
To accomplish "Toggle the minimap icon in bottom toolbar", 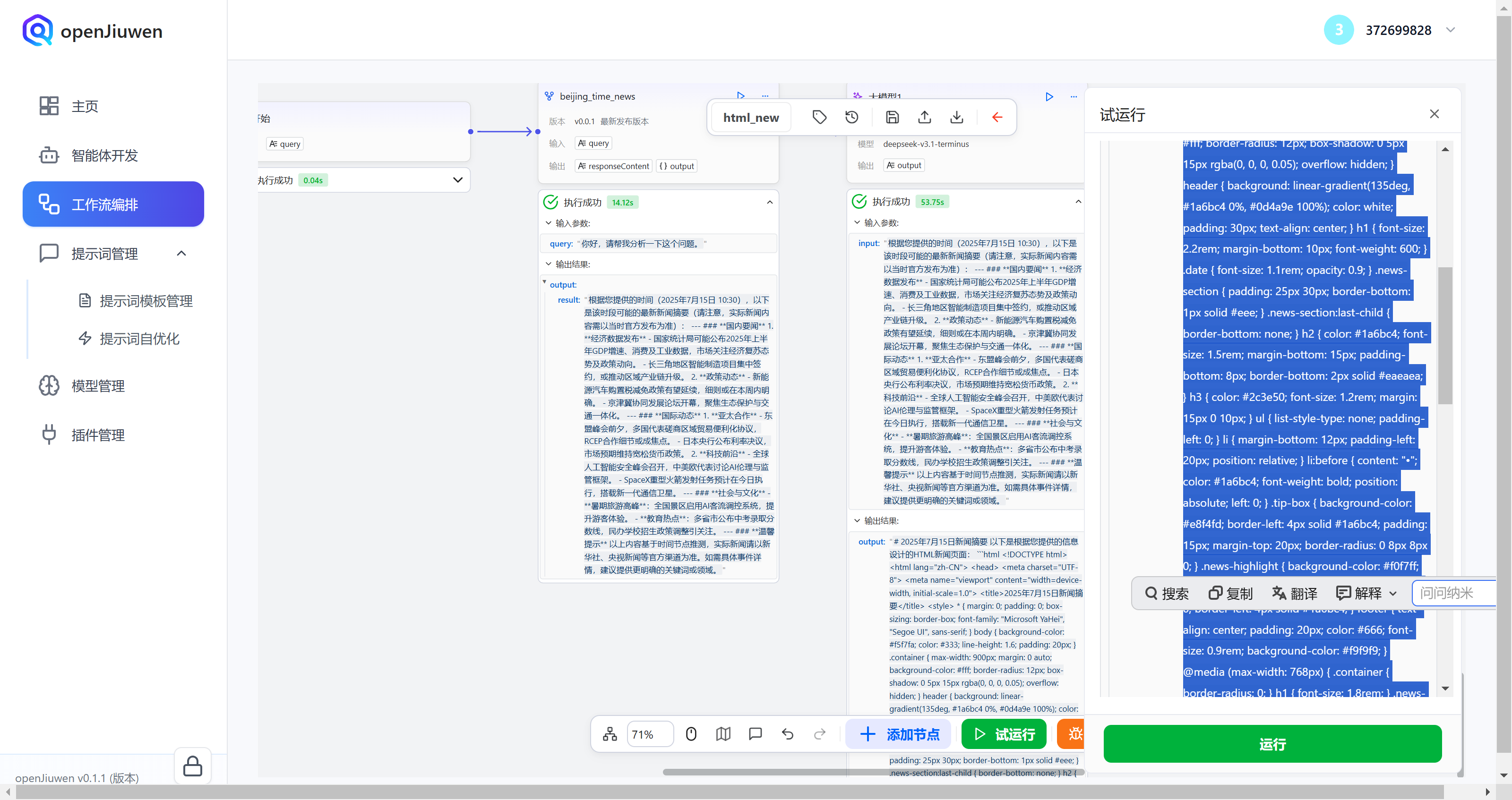I will (723, 734).
